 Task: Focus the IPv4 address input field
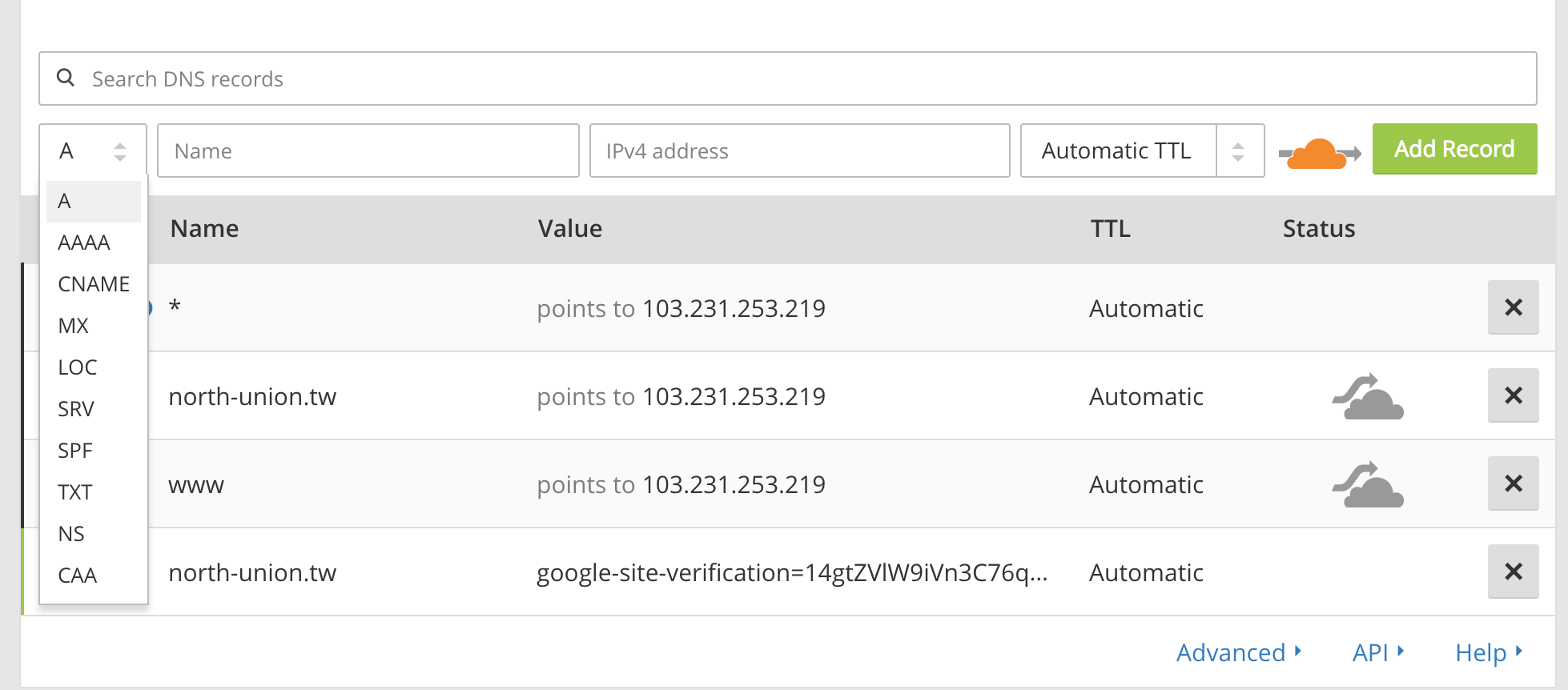click(x=799, y=150)
